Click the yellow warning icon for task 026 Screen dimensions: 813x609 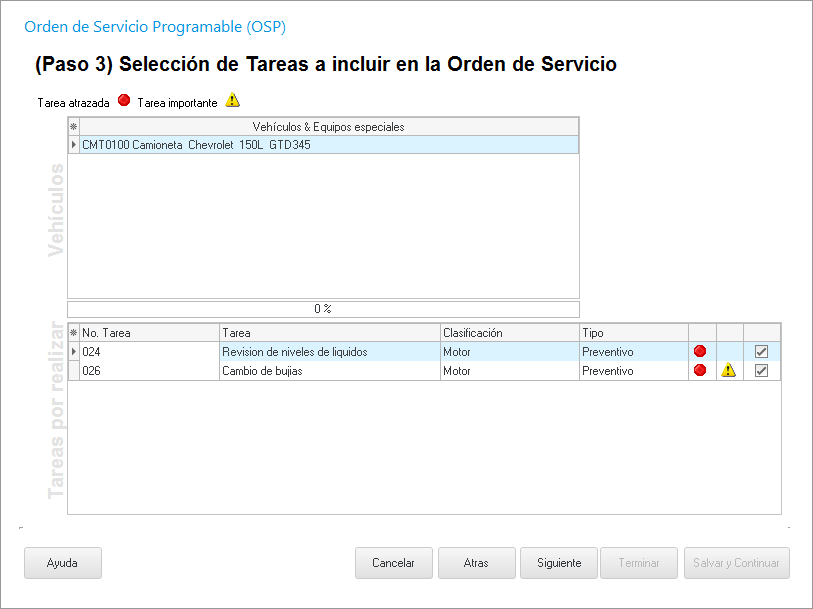[x=729, y=370]
